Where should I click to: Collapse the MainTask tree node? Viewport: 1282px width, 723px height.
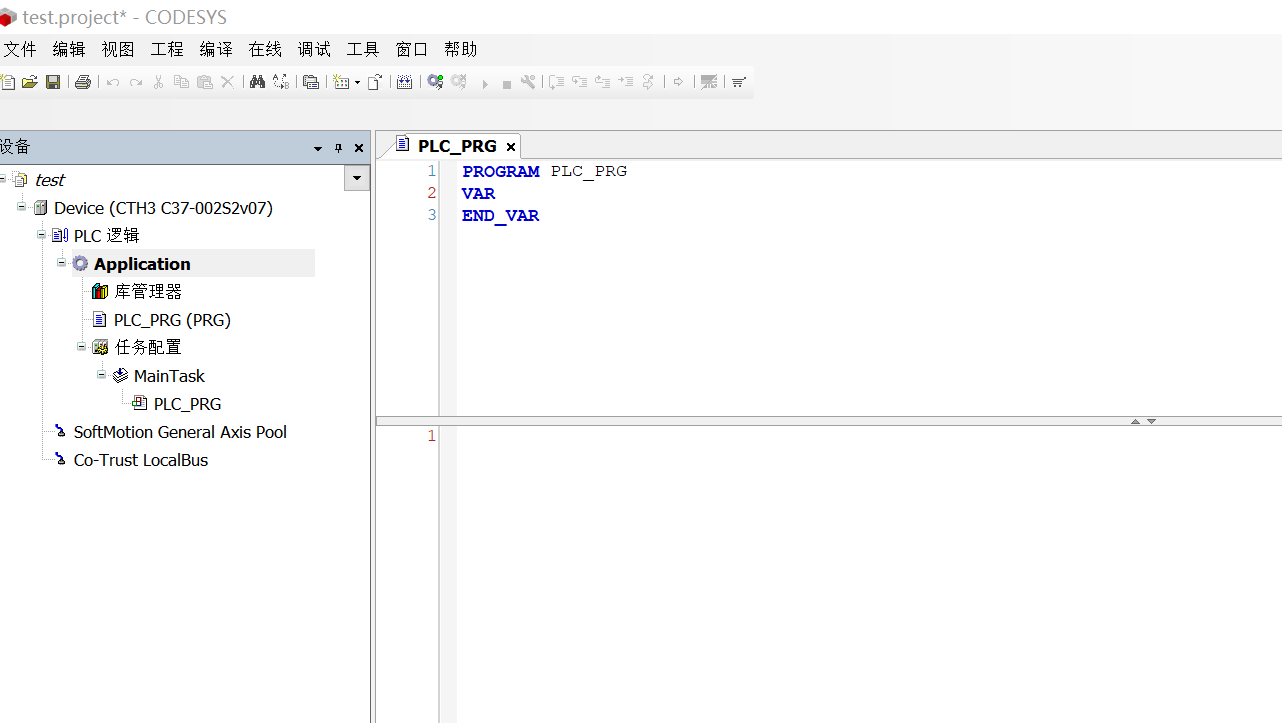tap(101, 375)
